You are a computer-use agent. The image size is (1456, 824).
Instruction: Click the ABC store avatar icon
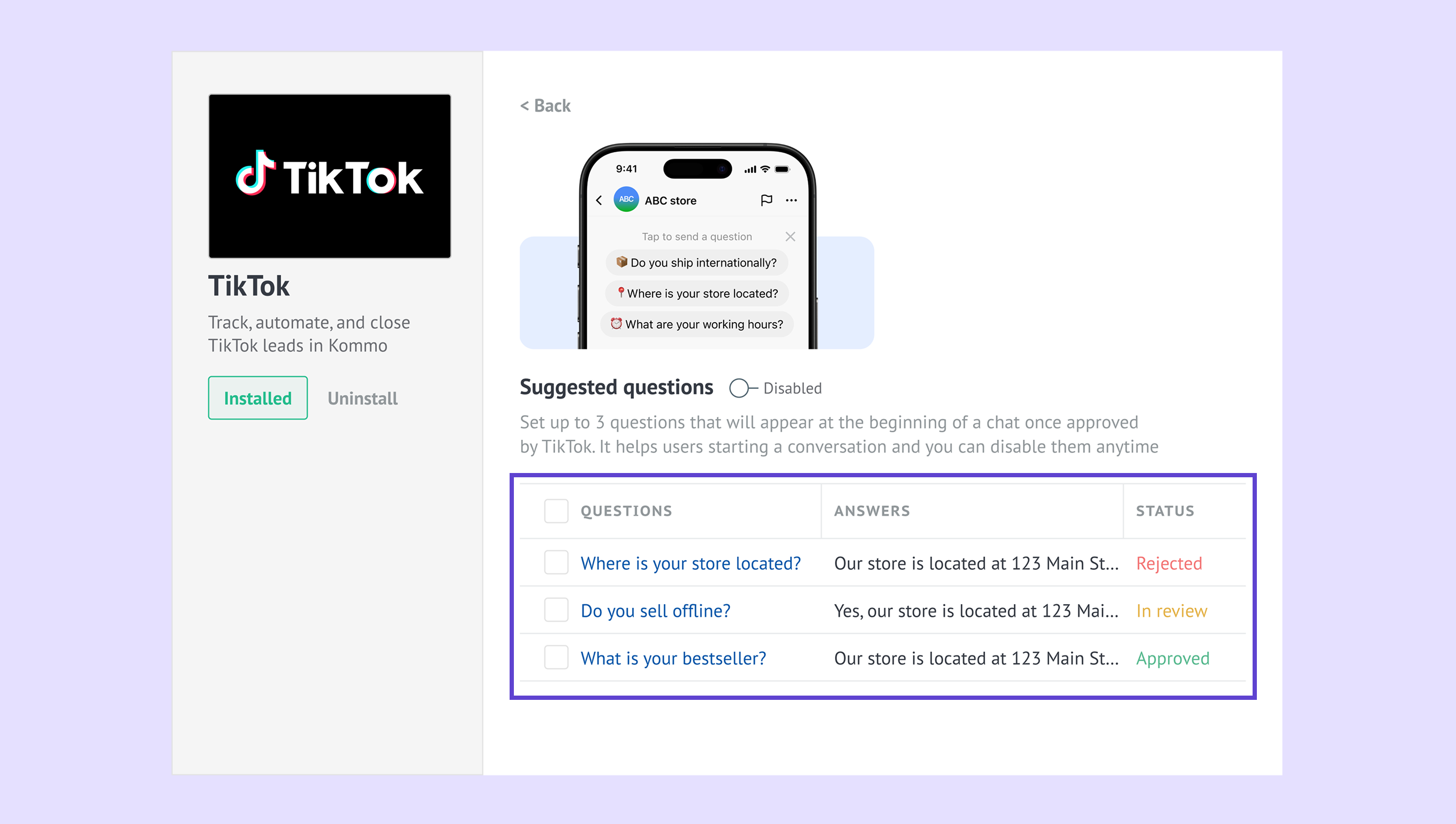pyautogui.click(x=626, y=199)
